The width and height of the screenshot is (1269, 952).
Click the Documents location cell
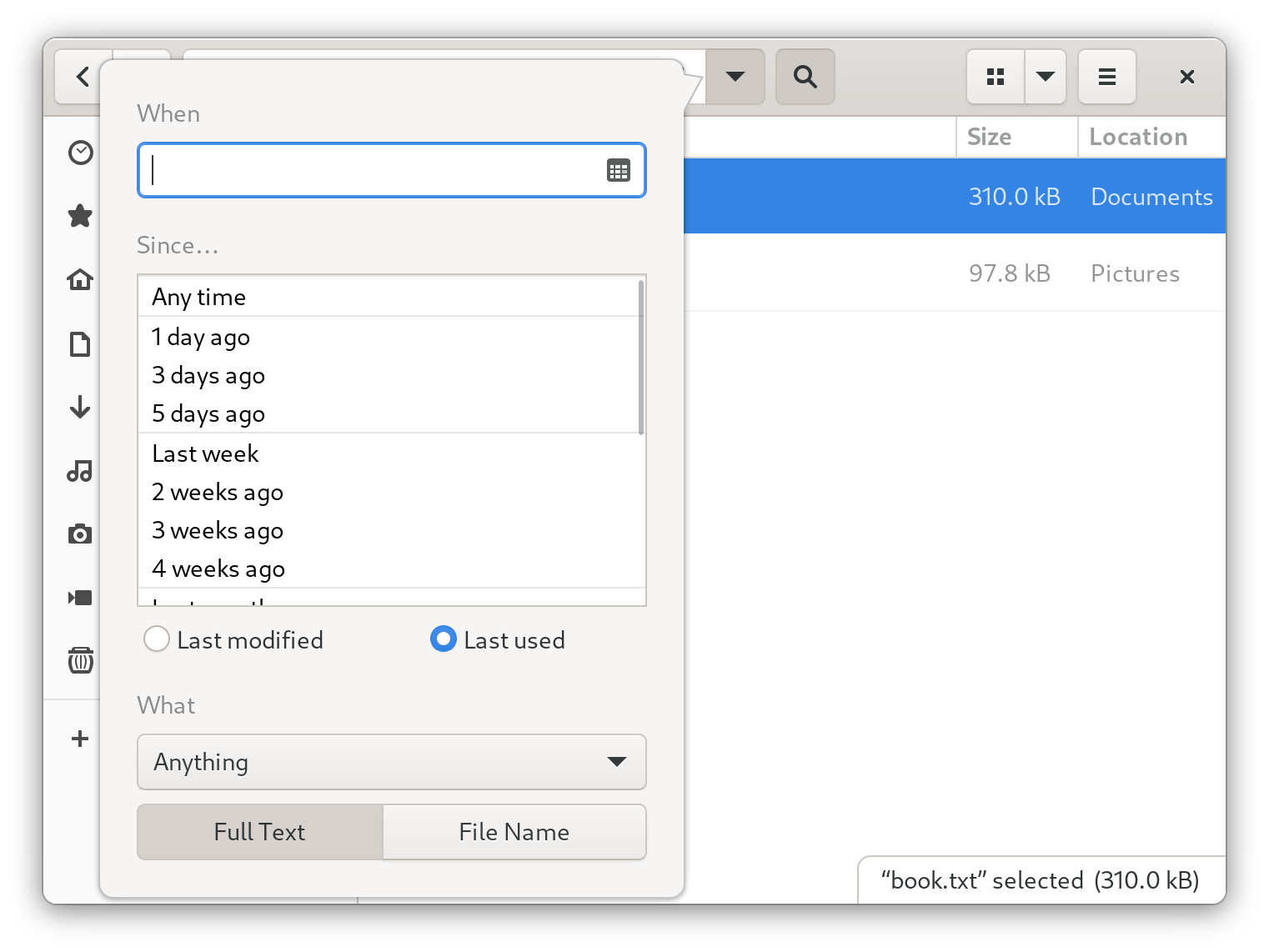(x=1151, y=197)
